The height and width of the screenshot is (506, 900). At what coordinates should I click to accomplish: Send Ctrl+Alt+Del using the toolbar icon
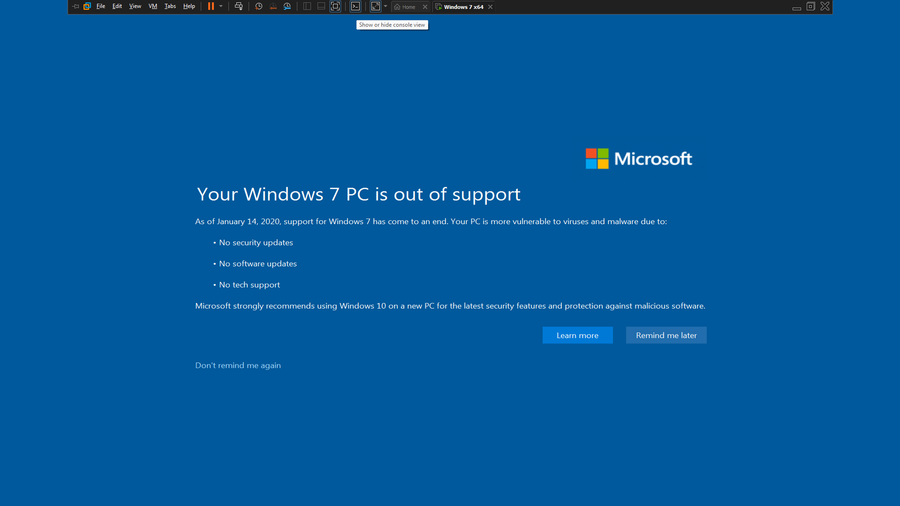click(239, 6)
